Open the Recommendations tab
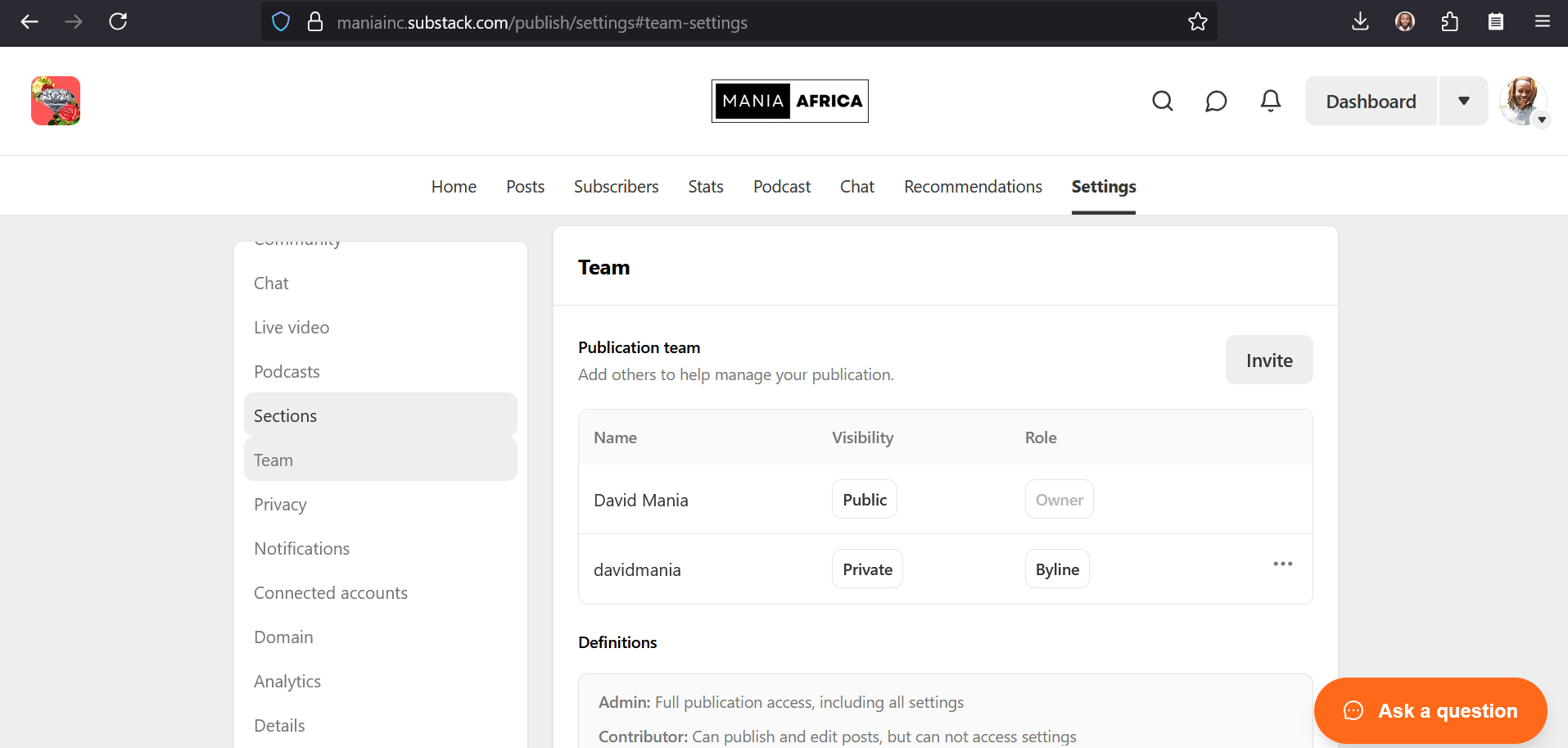 973,187
